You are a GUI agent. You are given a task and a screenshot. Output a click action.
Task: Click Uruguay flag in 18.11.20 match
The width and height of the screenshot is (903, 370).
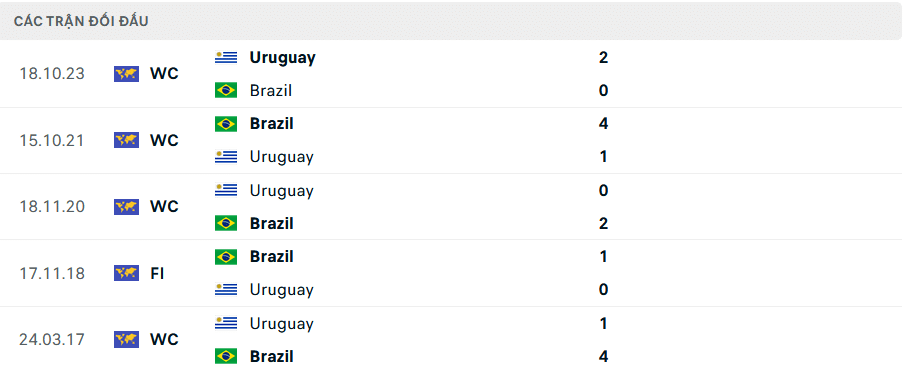click(226, 190)
